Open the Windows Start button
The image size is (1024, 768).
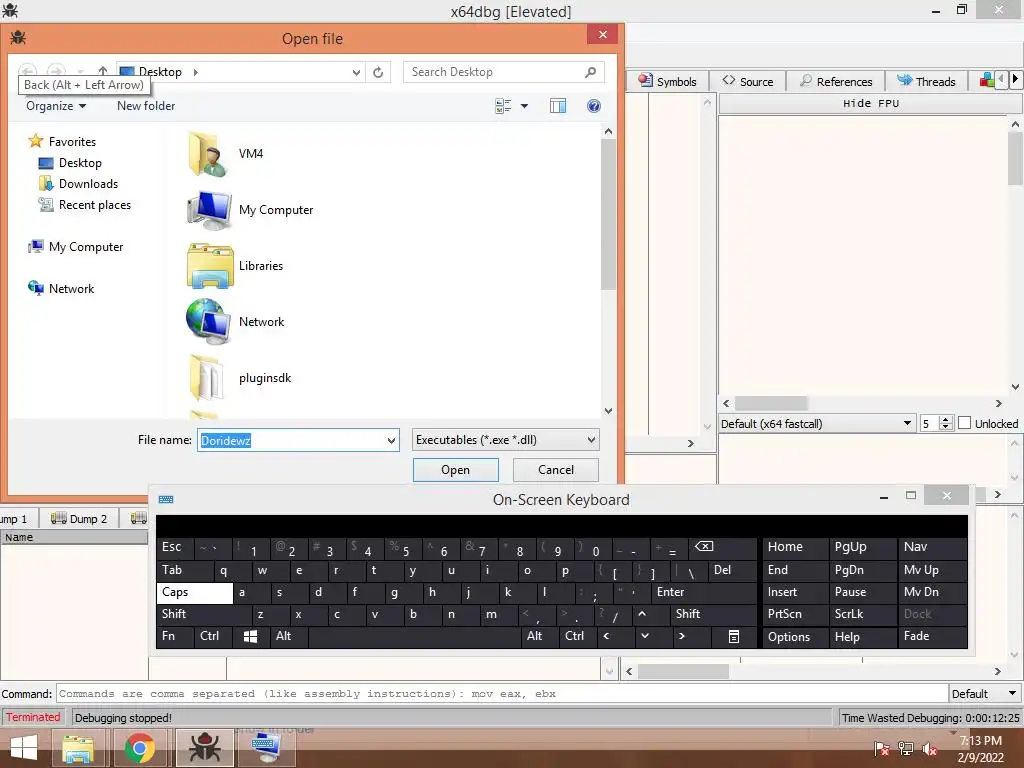tap(24, 748)
